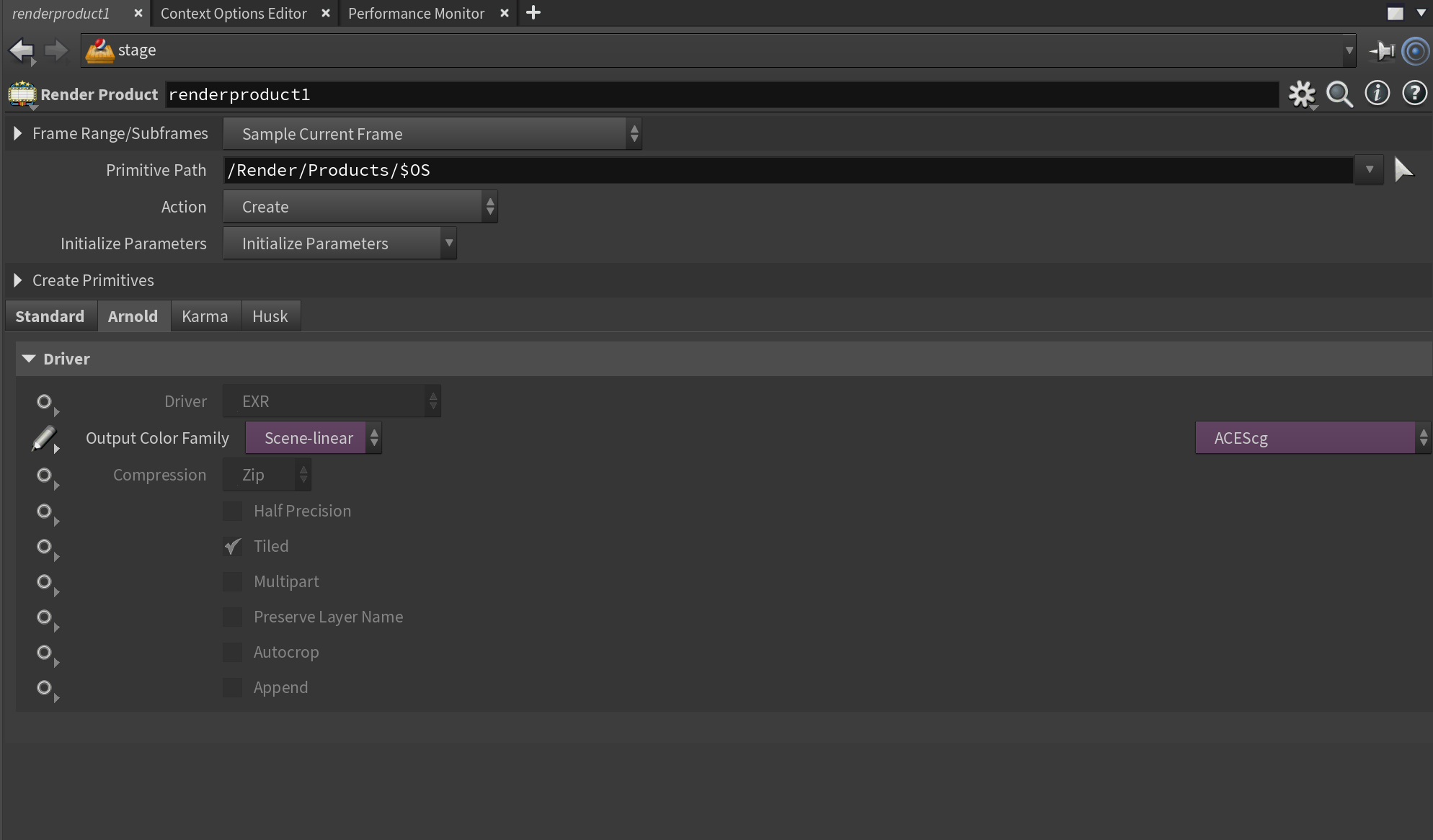Open node info with the info icon
This screenshot has width=1433, height=840.
pos(1377,93)
